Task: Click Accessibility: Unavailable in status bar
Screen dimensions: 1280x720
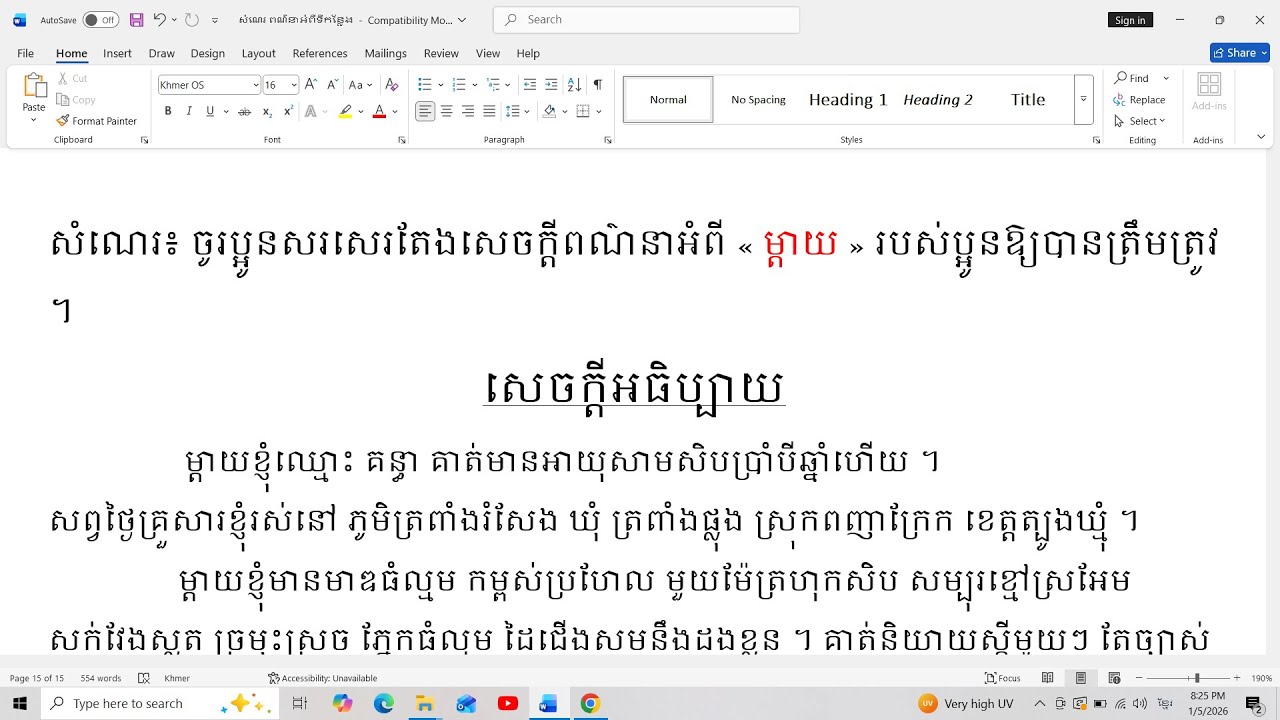Action: click(x=322, y=678)
